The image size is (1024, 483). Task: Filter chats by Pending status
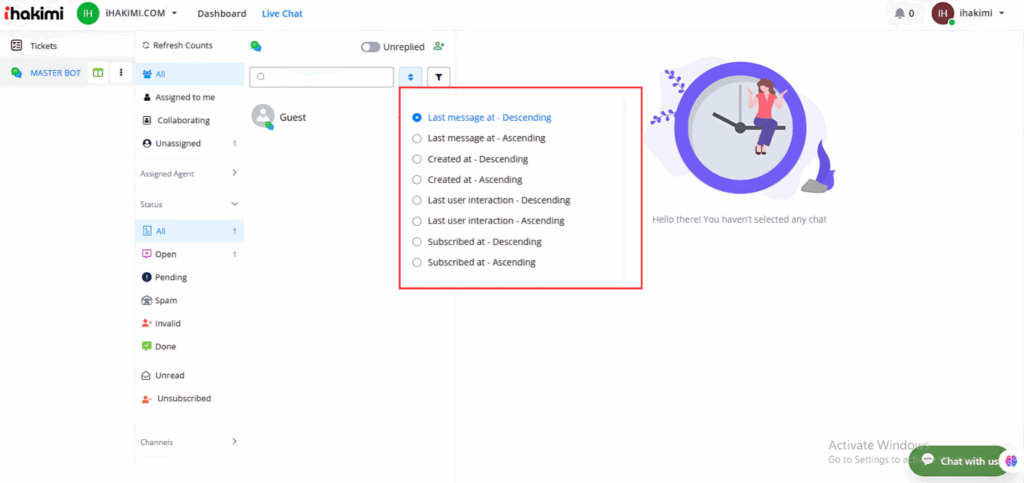click(170, 277)
